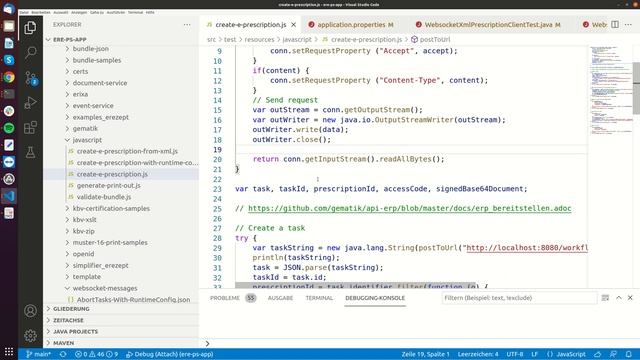The image size is (640, 360).
Task: Expand the template folder
Action: (x=87, y=277)
